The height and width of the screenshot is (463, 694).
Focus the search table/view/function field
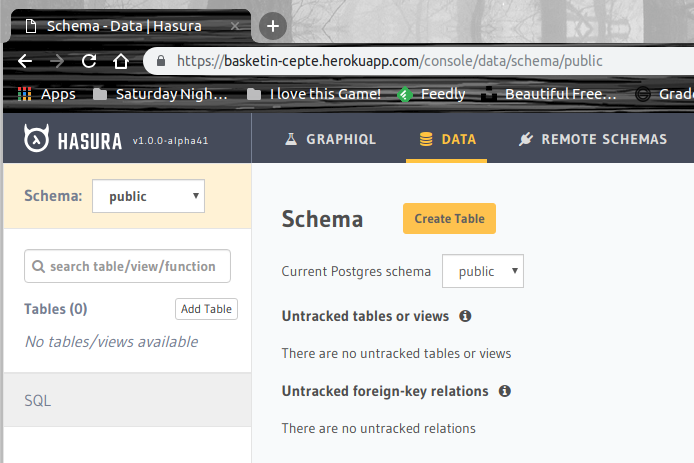tap(127, 266)
